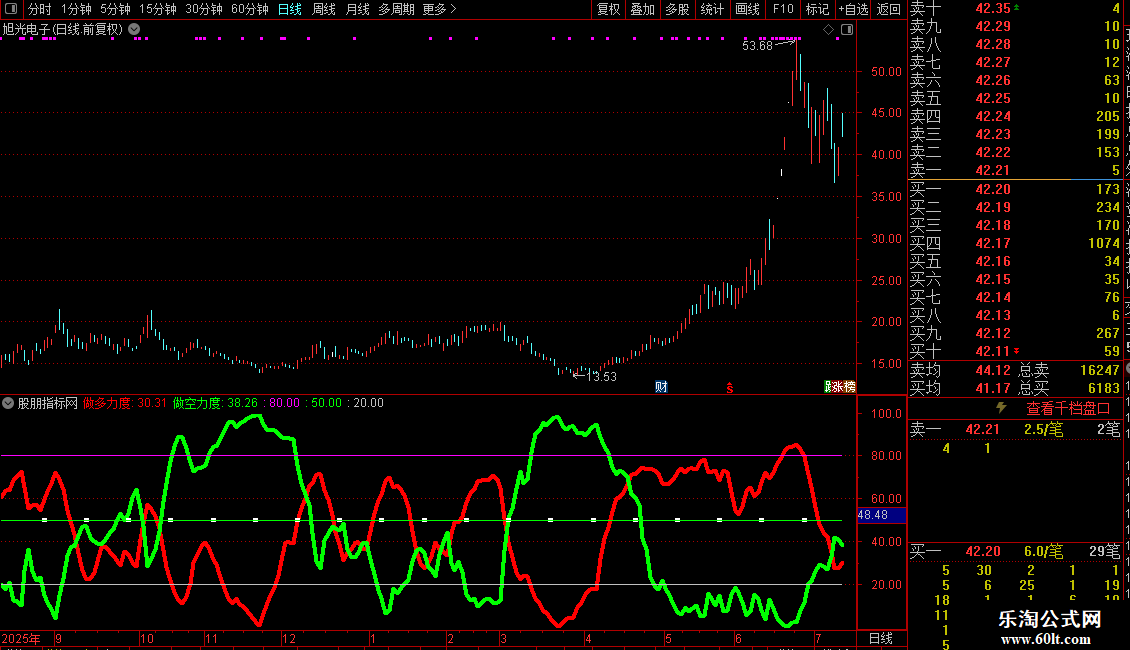Screen dimensions: 1130x650
Task: Select the 周线 weekly period tab
Action: (x=324, y=9)
